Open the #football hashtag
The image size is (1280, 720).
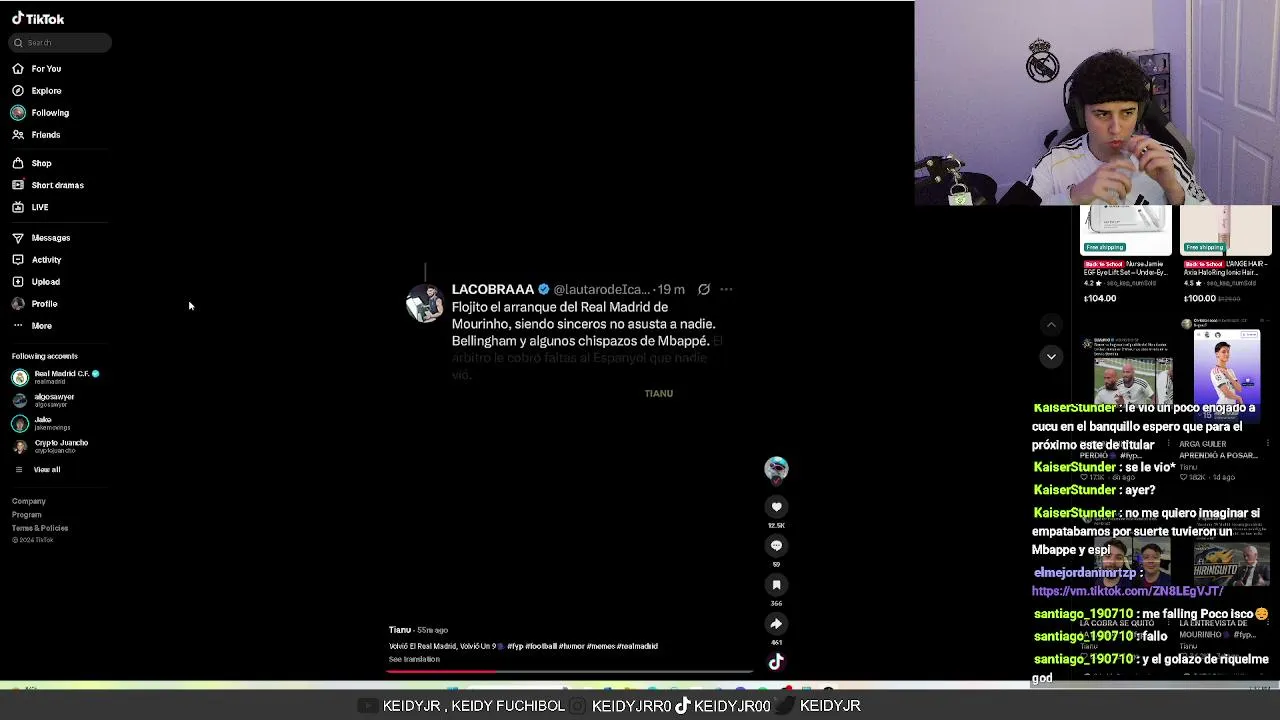pos(540,646)
